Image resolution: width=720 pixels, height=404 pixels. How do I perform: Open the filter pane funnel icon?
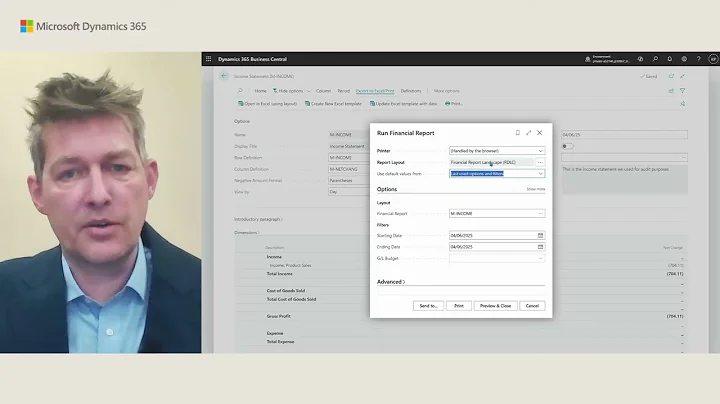point(683,91)
